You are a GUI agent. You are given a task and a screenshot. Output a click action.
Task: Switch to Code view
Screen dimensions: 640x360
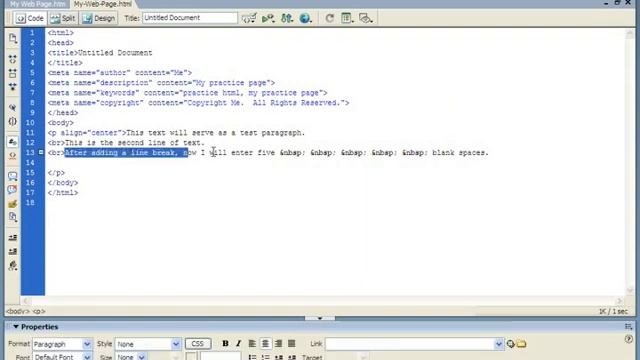[x=30, y=18]
